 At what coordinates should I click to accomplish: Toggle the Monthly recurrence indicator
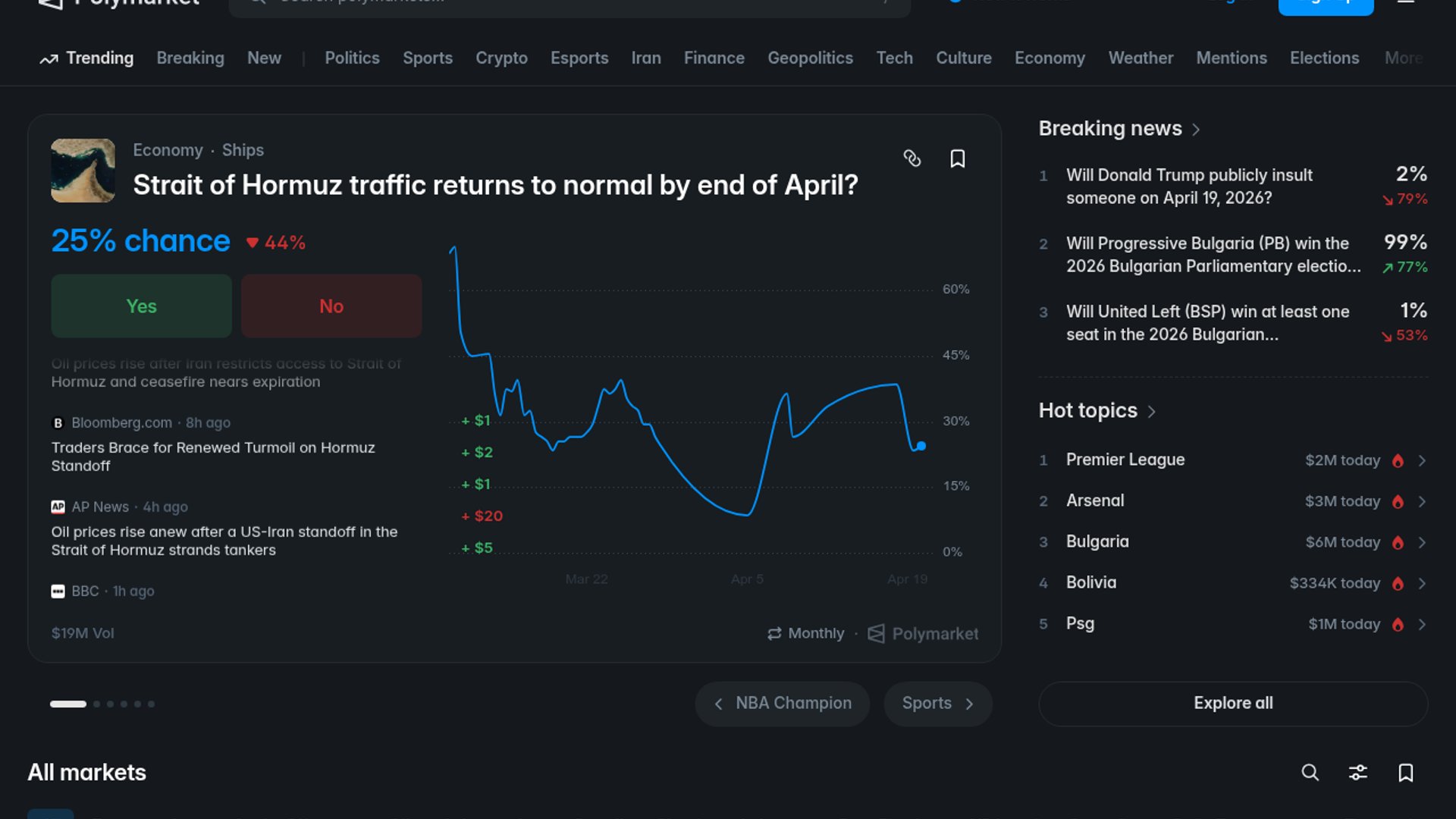pyautogui.click(x=805, y=633)
